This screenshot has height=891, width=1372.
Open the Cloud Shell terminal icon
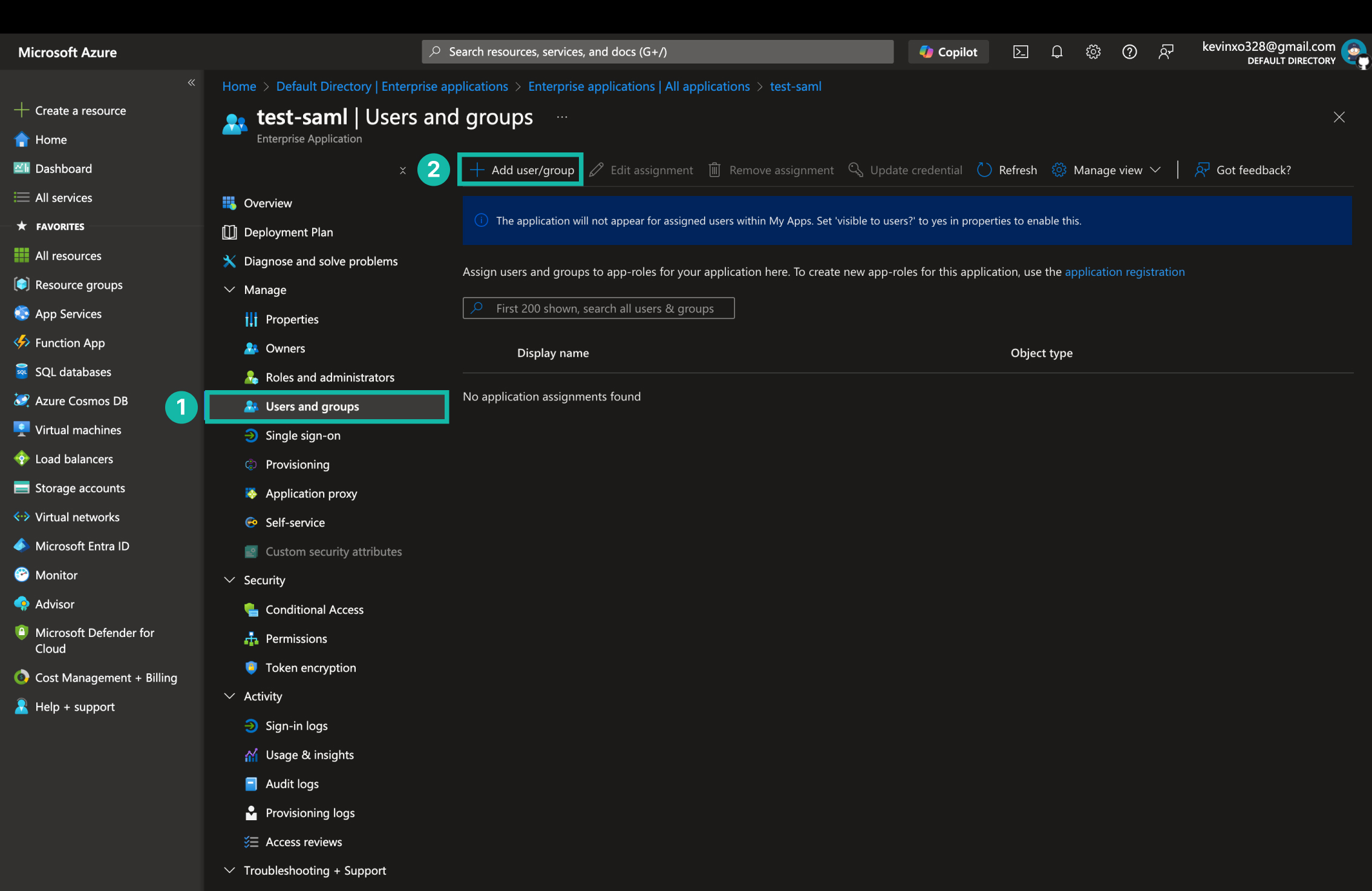tap(1021, 52)
